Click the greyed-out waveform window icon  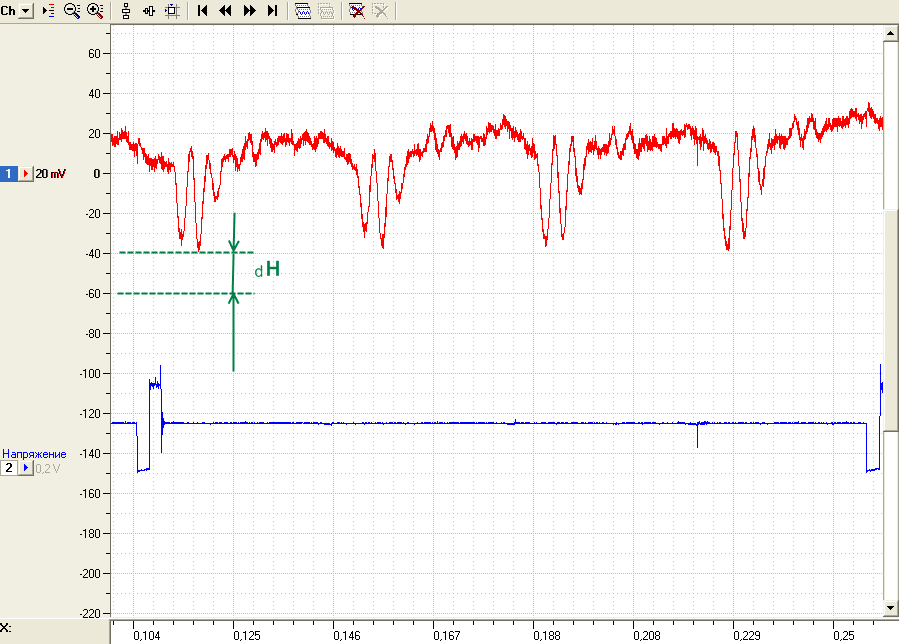(x=326, y=11)
